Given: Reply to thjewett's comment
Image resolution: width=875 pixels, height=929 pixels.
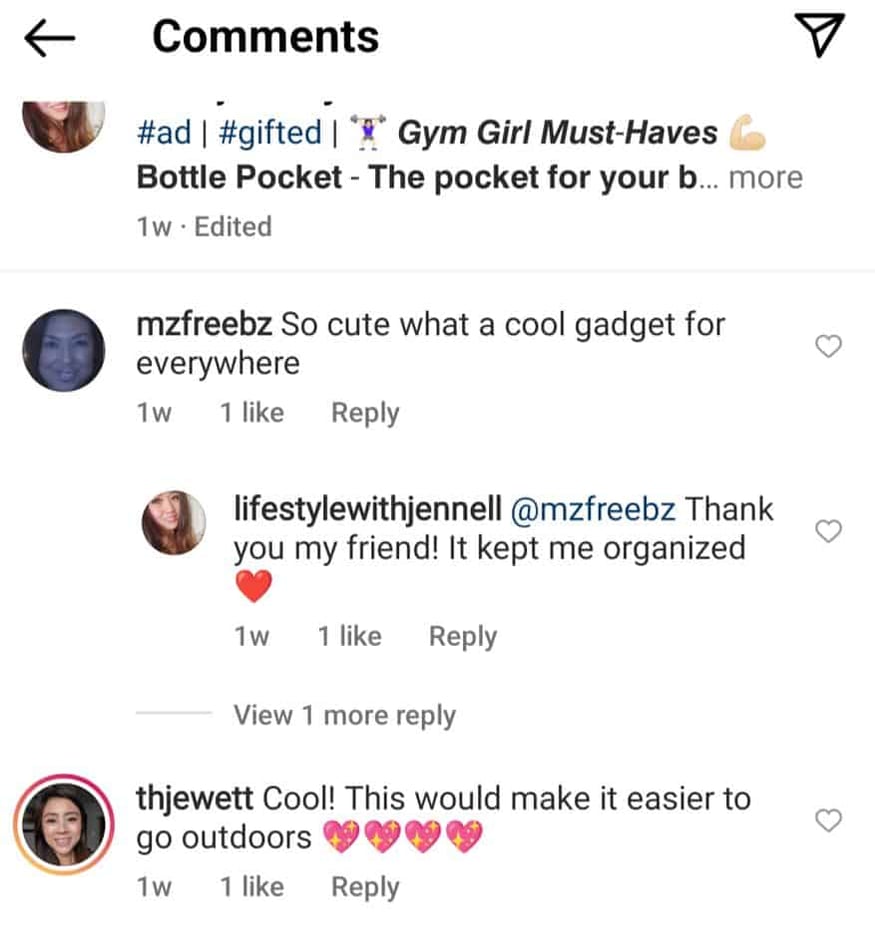Looking at the screenshot, I should click(x=364, y=886).
